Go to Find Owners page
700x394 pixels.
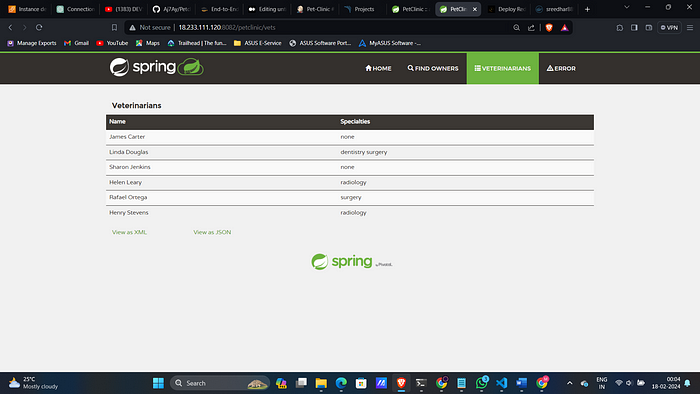coord(433,68)
